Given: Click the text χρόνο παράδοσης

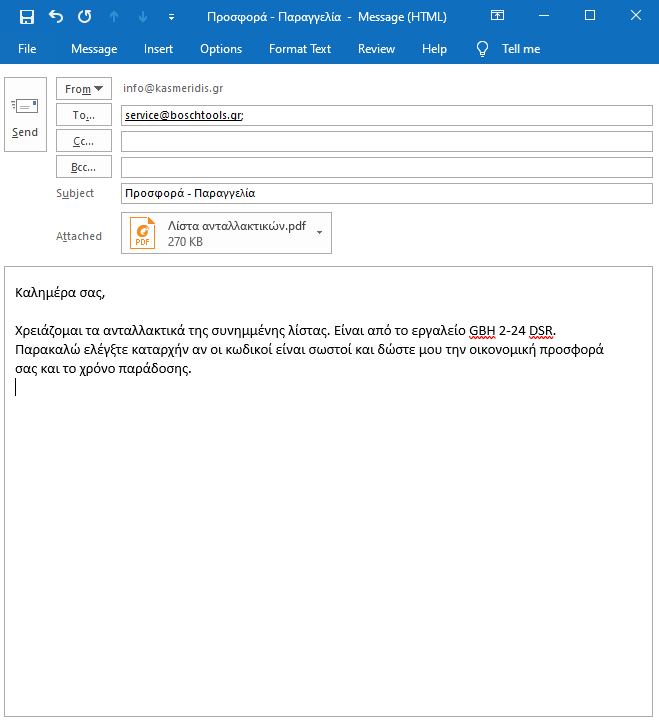Looking at the screenshot, I should (134, 369).
